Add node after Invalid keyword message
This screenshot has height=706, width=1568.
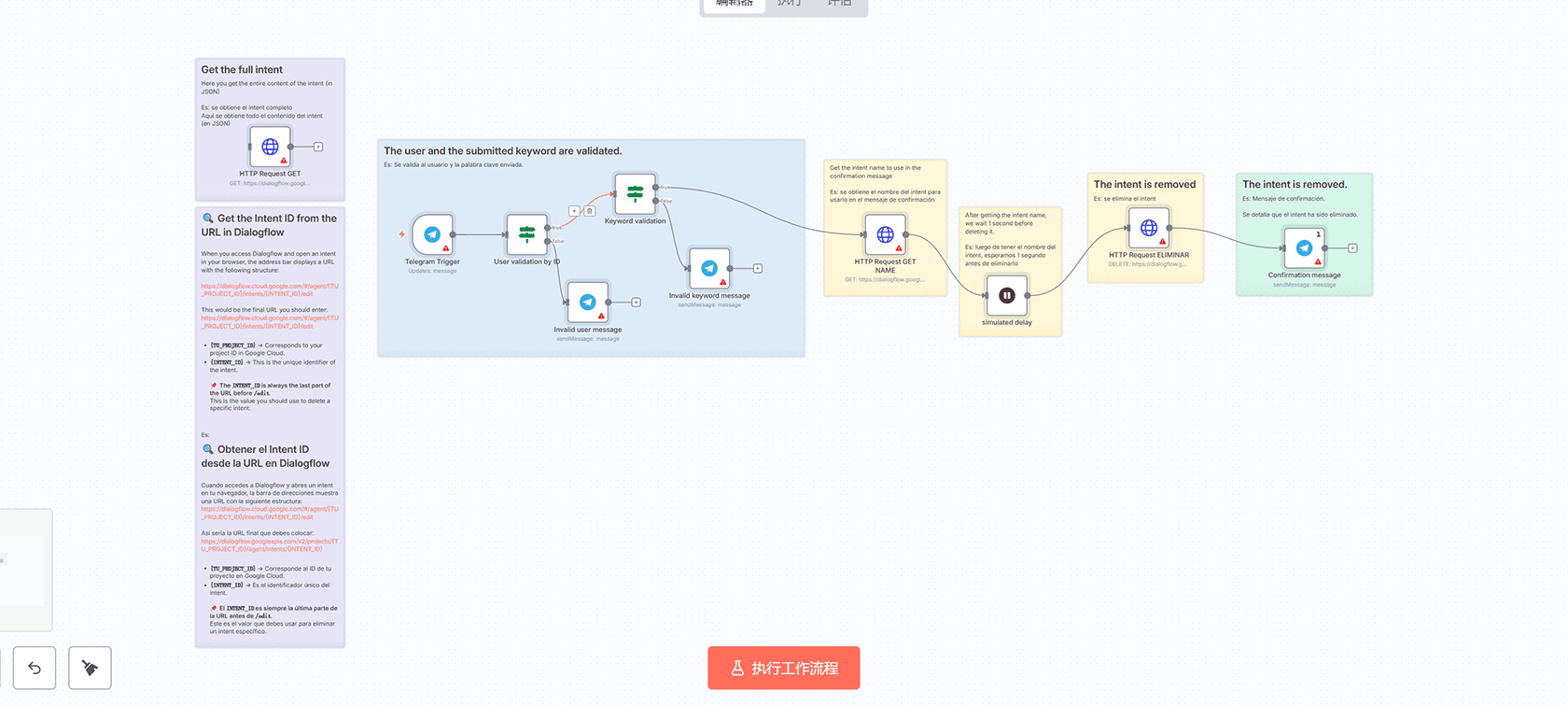(758, 269)
